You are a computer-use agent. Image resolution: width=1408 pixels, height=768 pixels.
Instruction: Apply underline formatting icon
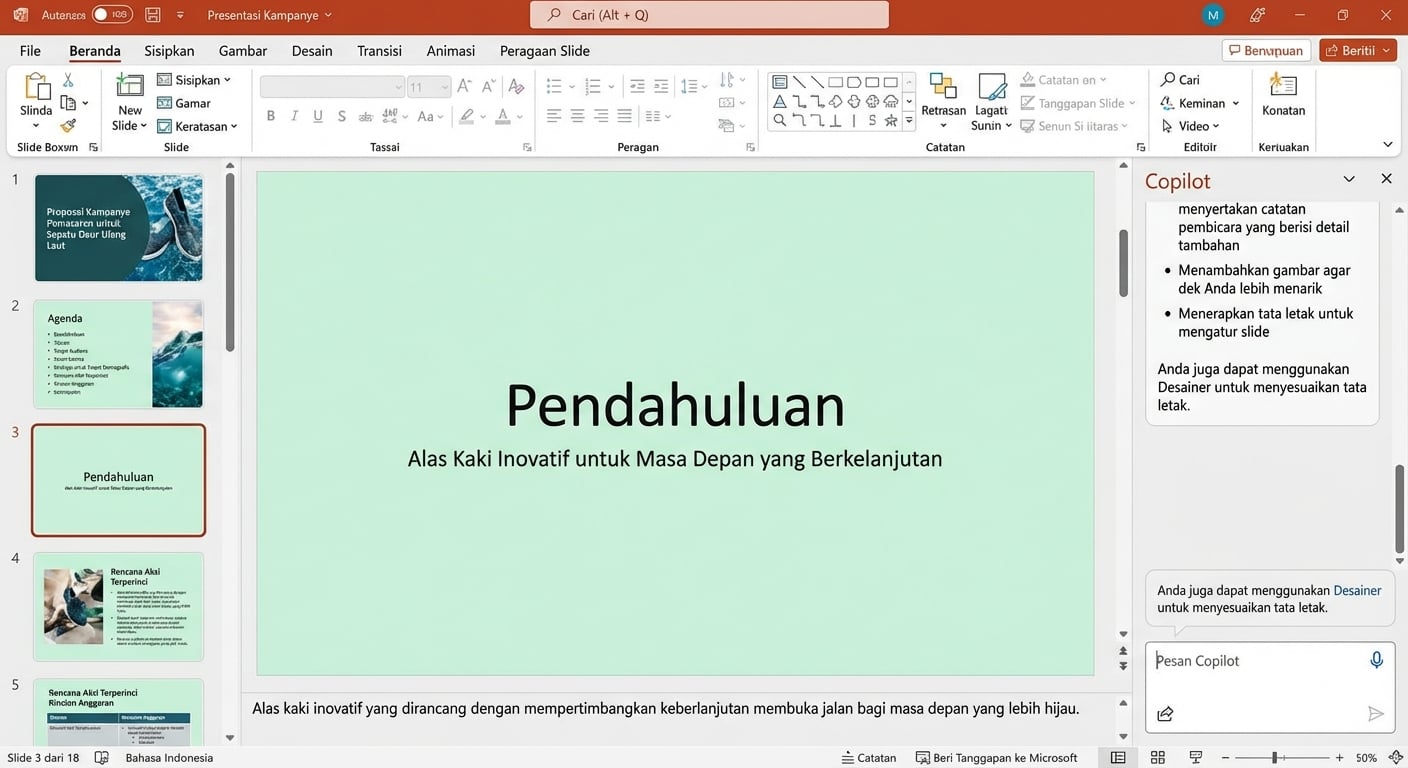[x=317, y=115]
